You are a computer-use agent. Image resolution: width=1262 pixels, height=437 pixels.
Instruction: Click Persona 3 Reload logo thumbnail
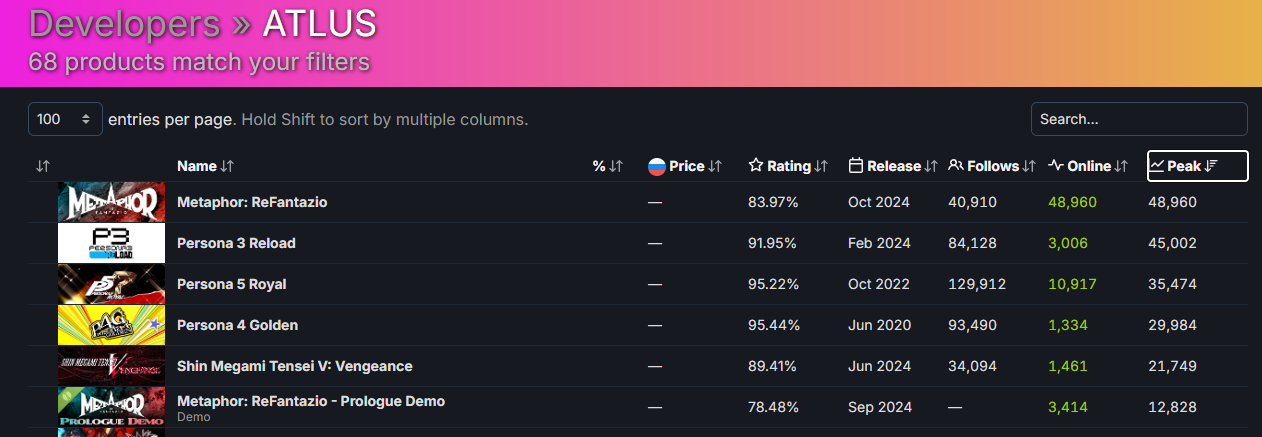click(111, 243)
